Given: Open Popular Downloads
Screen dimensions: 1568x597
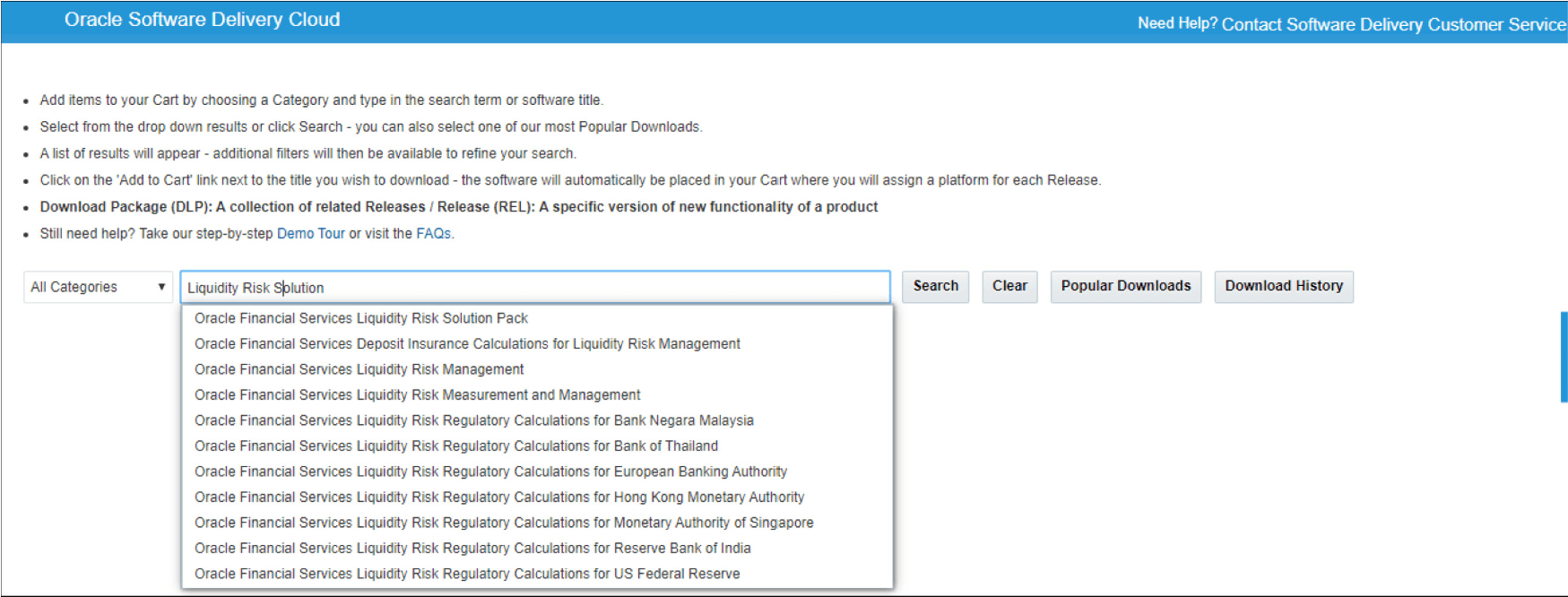Looking at the screenshot, I should click(1126, 286).
